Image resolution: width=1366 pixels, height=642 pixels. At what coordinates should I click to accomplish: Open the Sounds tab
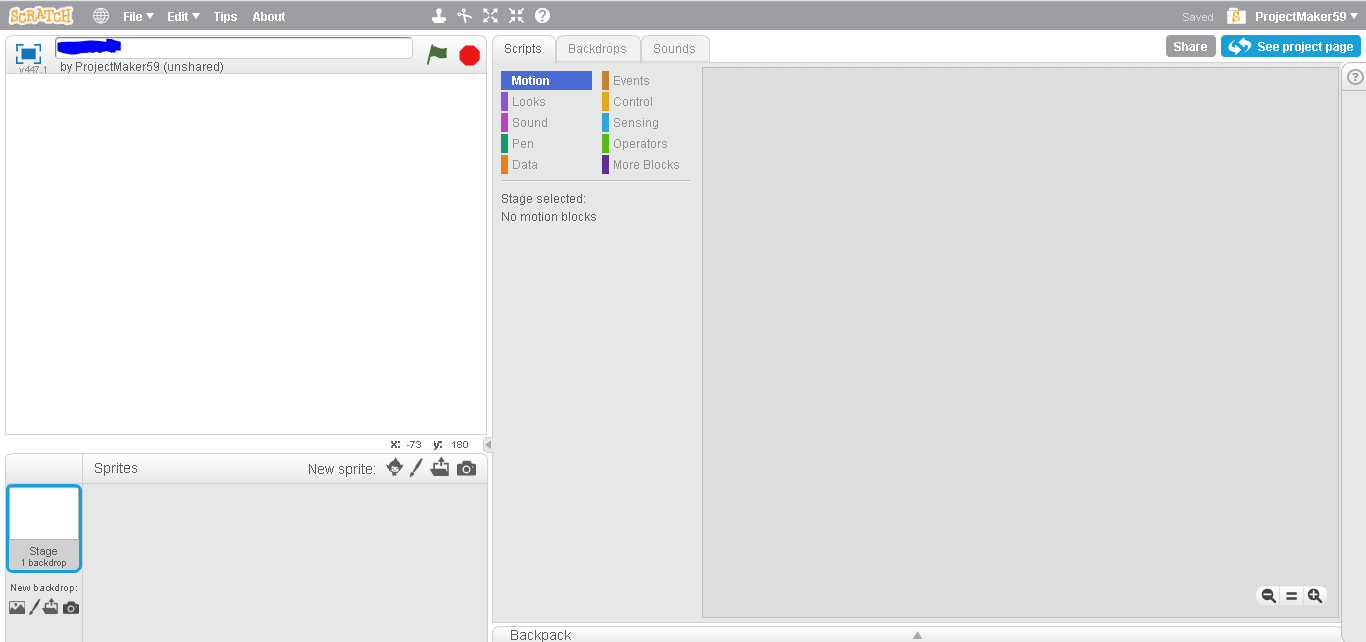[x=674, y=48]
